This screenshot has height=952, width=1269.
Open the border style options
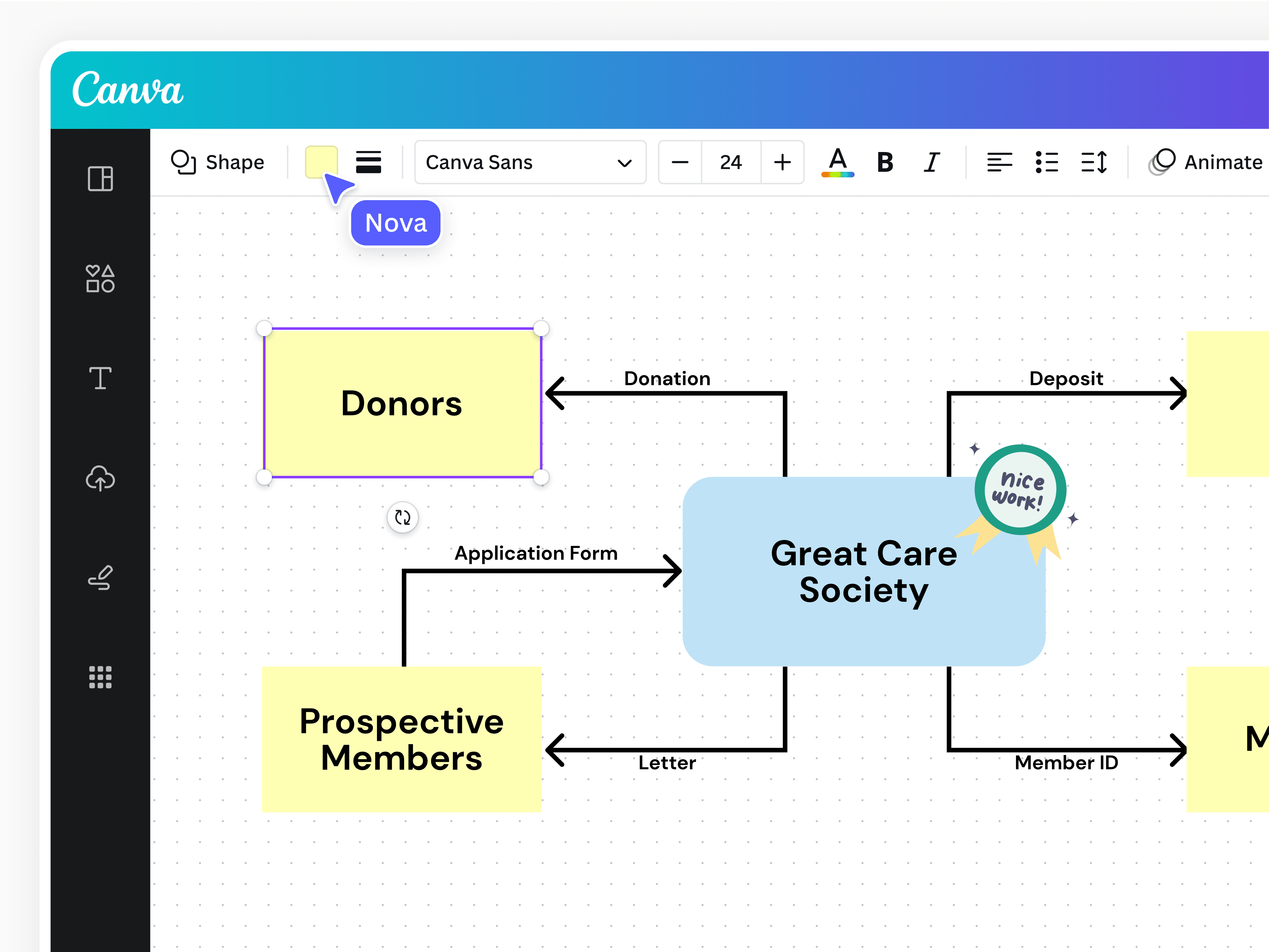[x=369, y=162]
